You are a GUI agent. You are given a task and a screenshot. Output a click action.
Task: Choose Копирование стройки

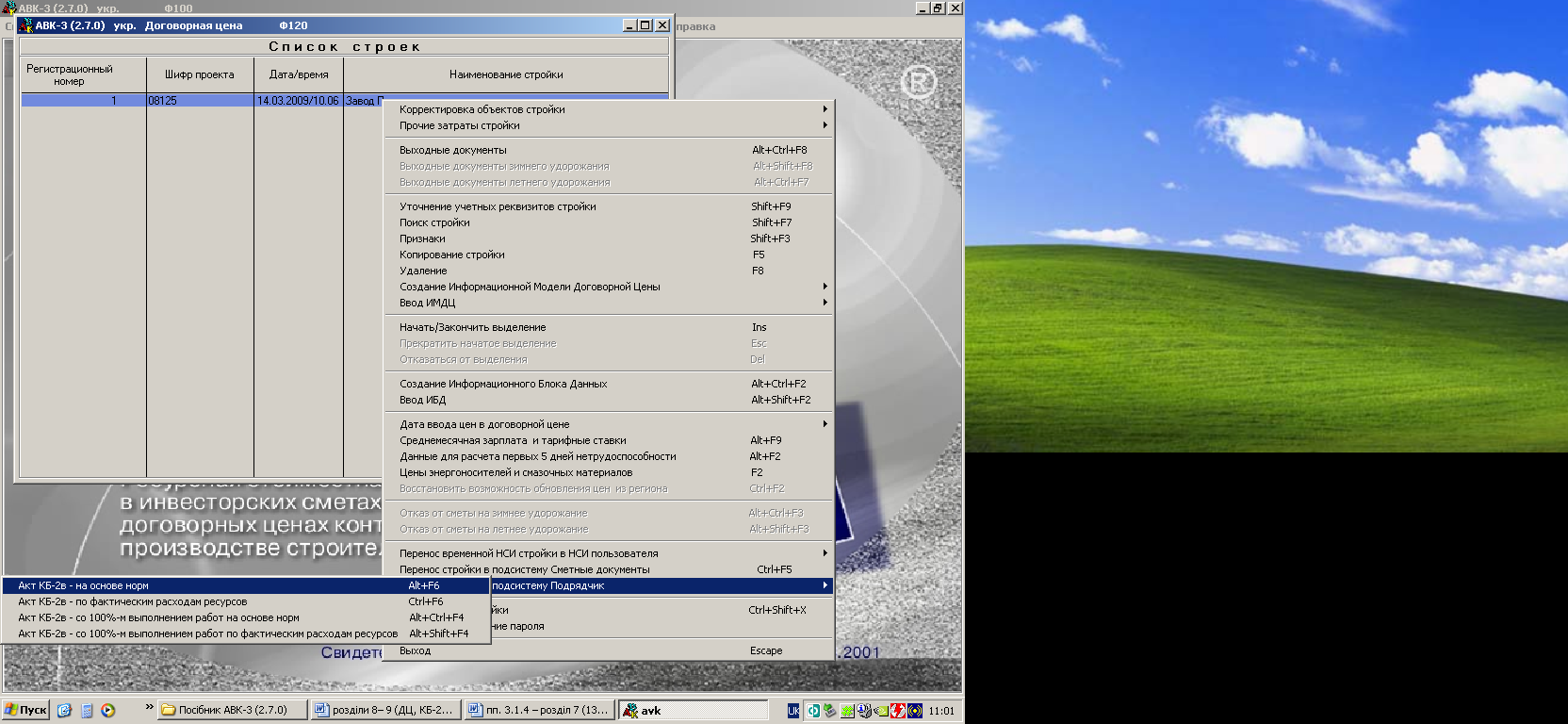click(x=609, y=255)
